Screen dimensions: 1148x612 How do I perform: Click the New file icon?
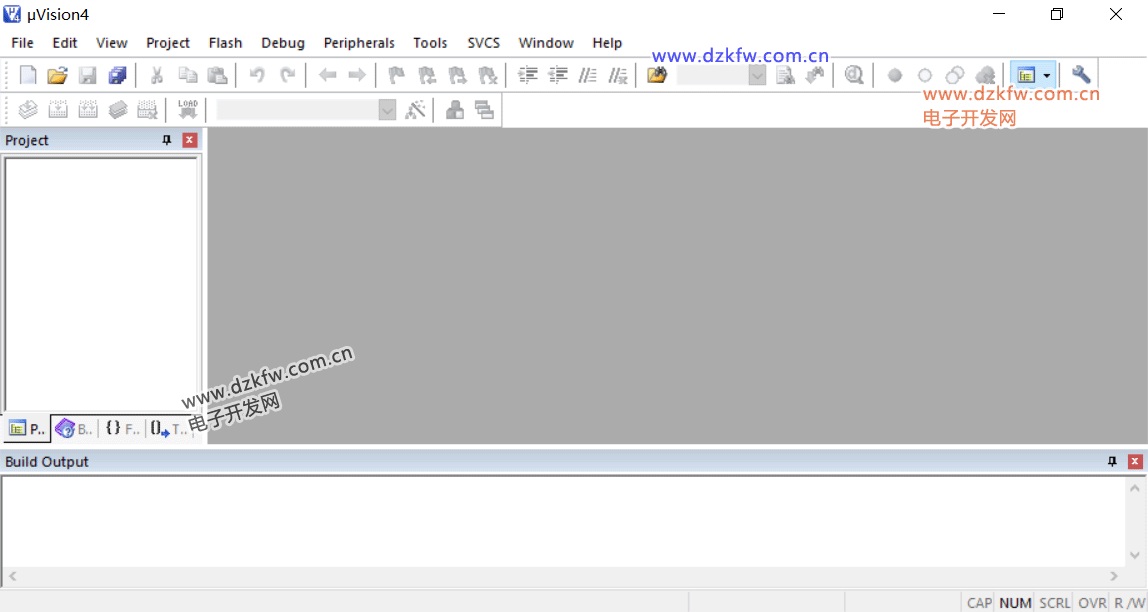tap(28, 75)
